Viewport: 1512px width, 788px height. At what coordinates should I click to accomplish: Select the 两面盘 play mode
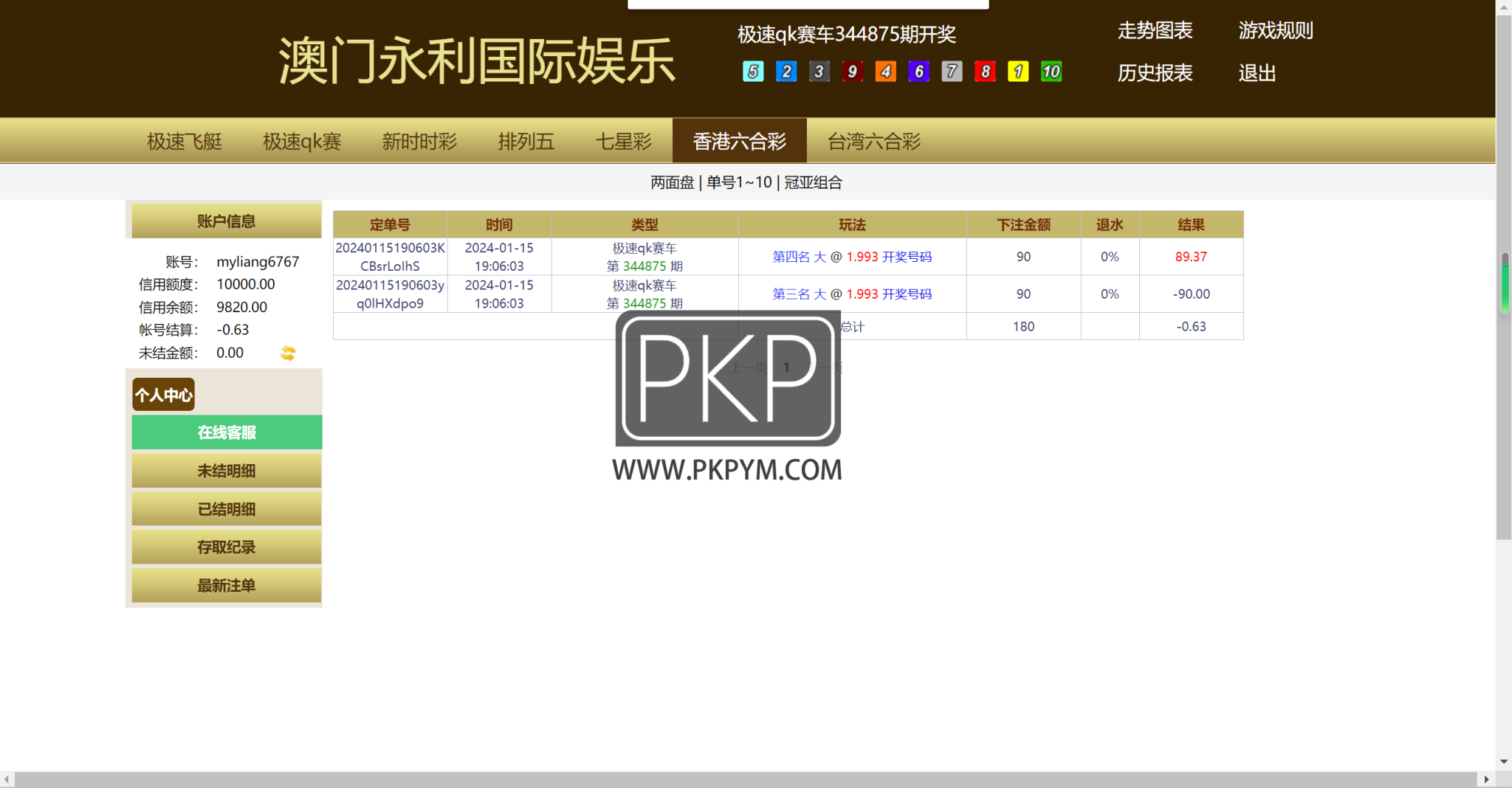pos(673,182)
